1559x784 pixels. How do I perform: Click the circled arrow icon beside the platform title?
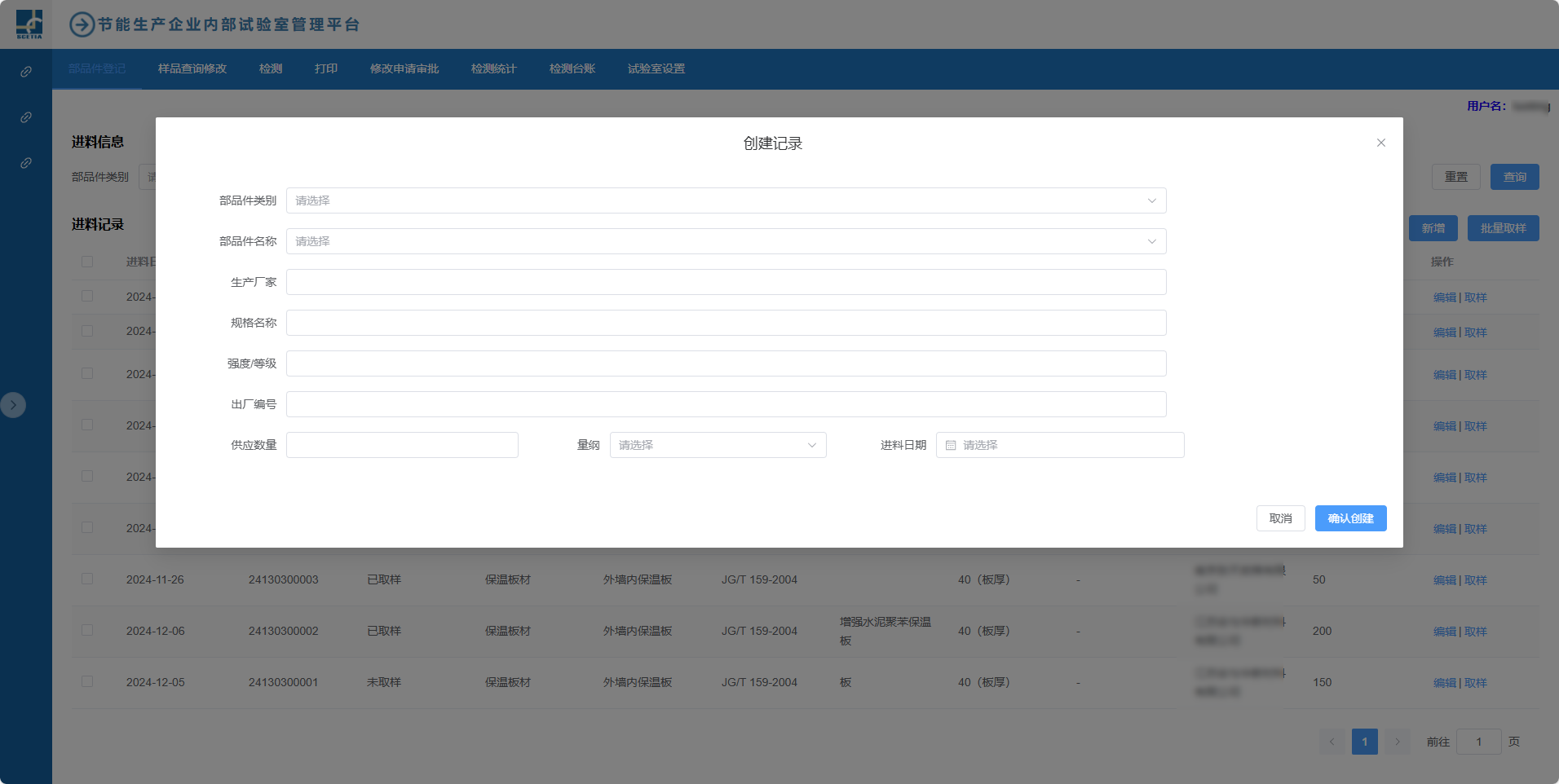point(82,24)
